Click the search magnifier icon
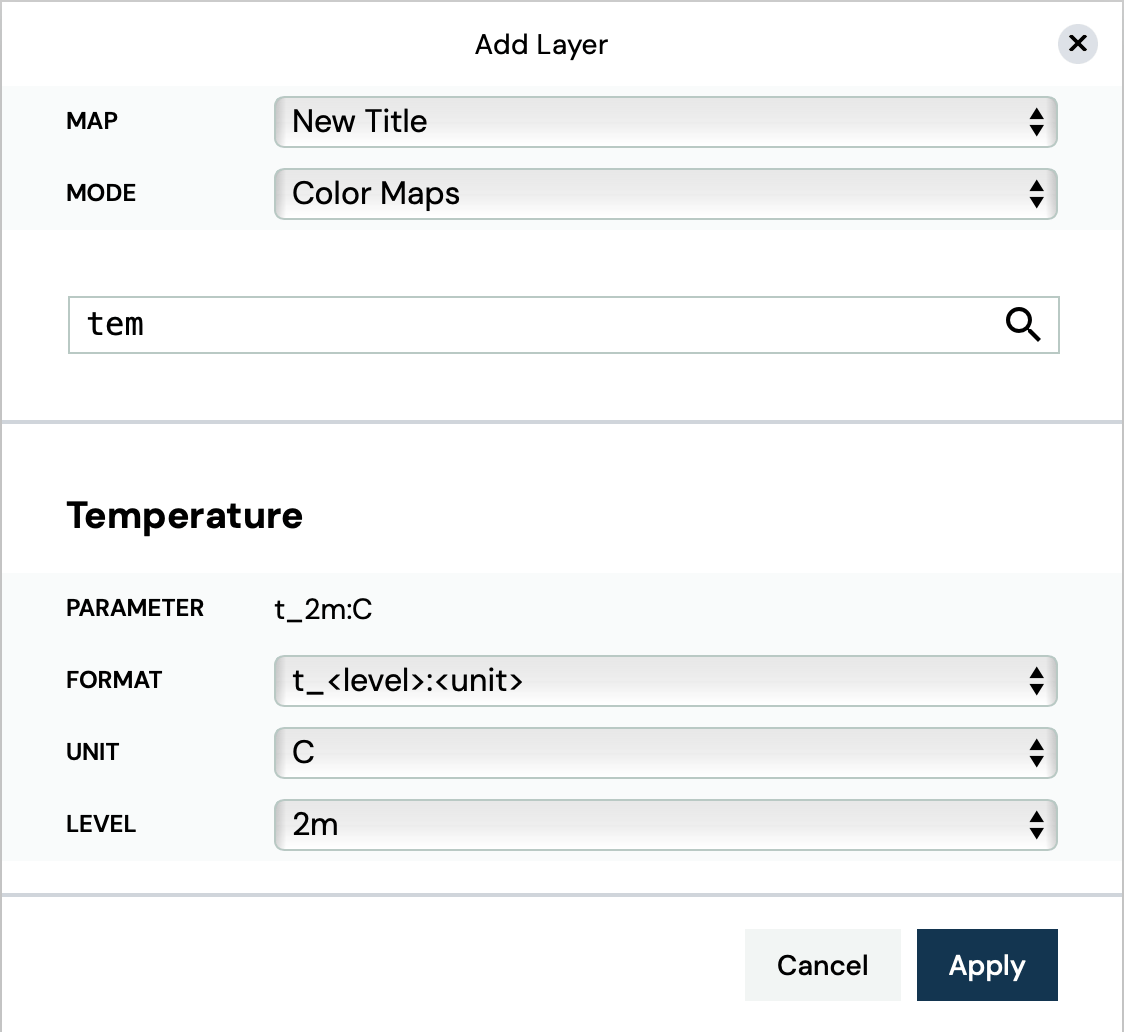The width and height of the screenshot is (1124, 1032). (x=1023, y=325)
